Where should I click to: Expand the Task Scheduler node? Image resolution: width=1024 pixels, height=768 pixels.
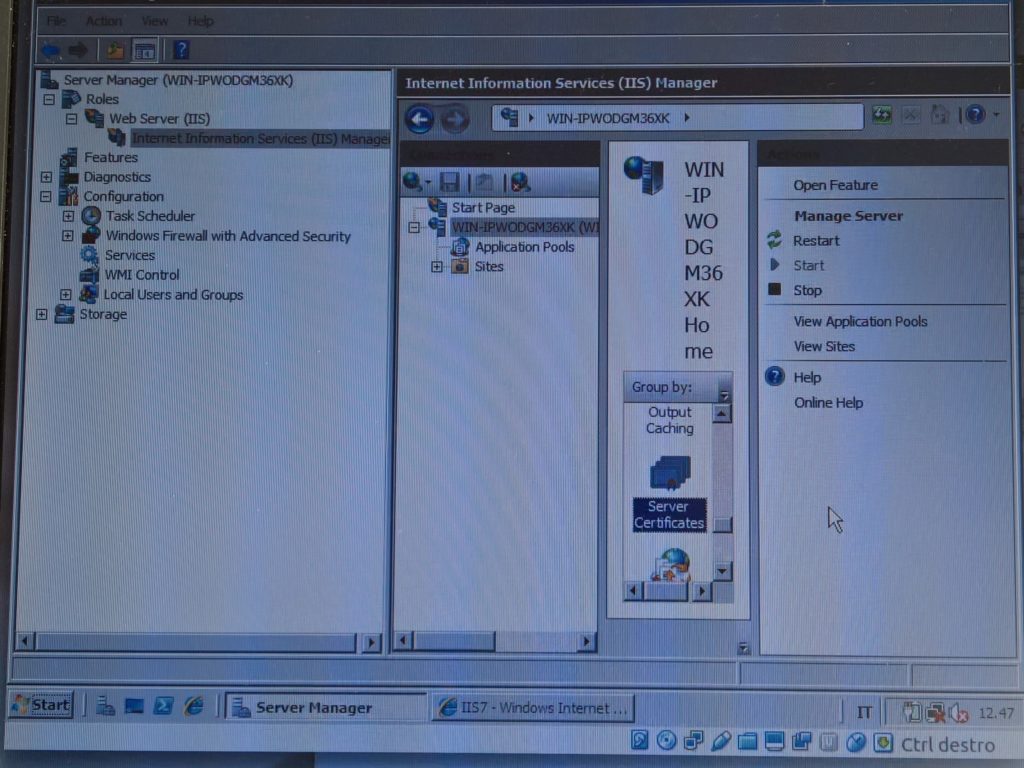click(68, 216)
